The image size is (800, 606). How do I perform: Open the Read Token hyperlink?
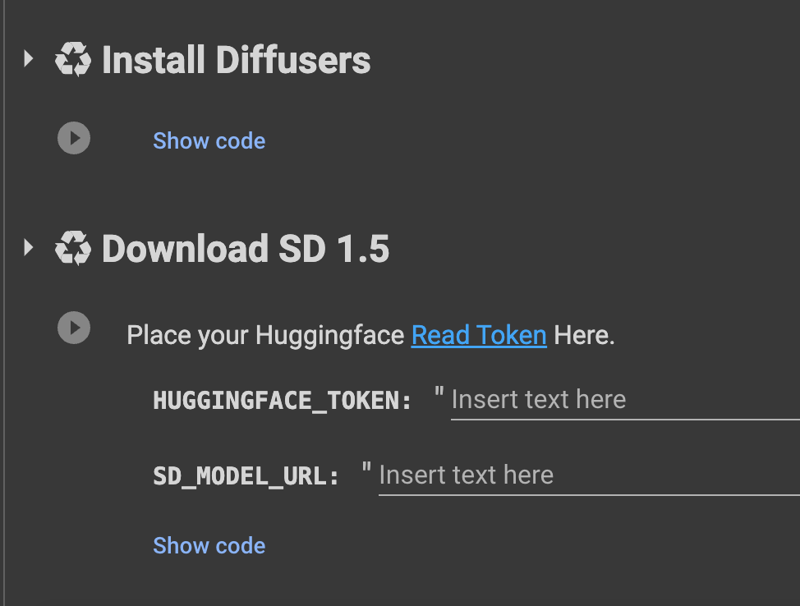click(x=479, y=335)
